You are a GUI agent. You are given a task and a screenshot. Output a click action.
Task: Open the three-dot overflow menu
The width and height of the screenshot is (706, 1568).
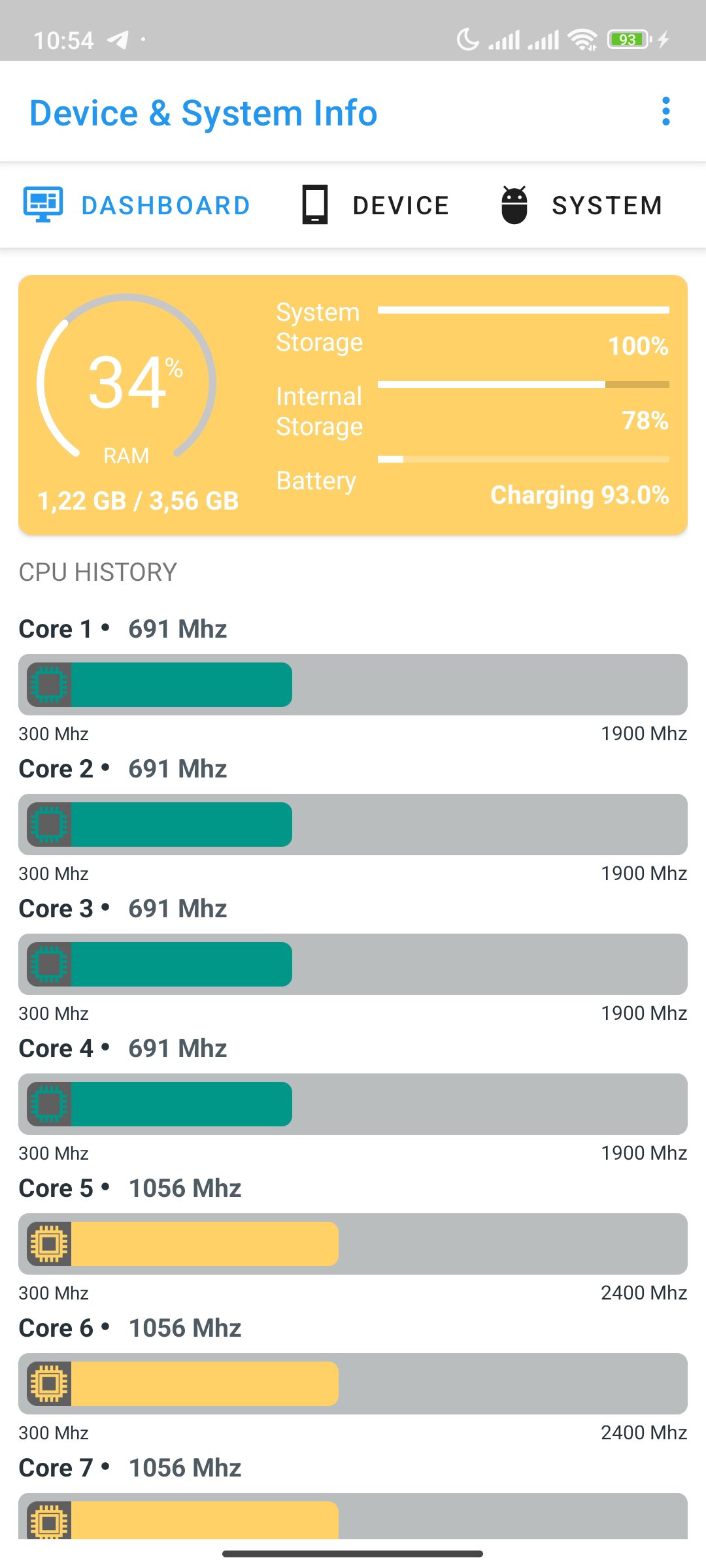click(665, 112)
